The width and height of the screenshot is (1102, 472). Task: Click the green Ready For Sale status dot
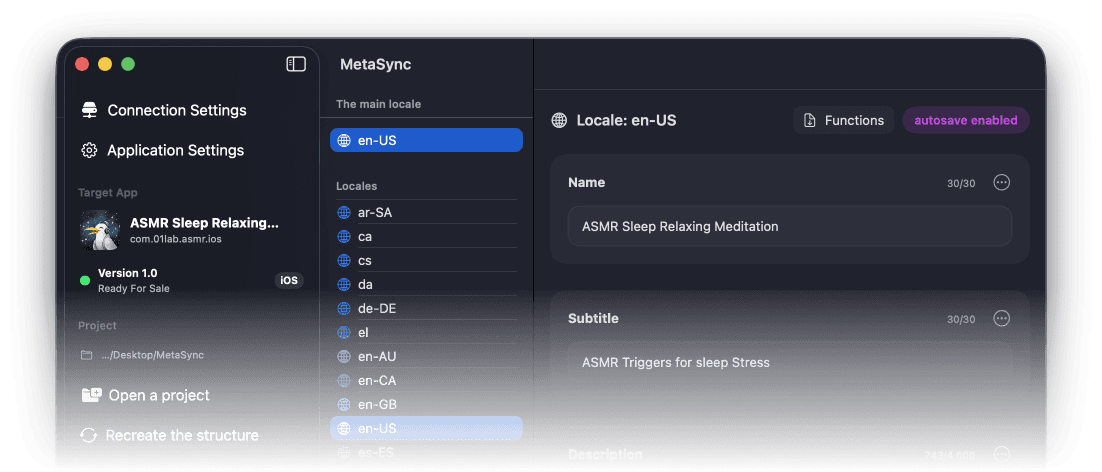point(85,281)
